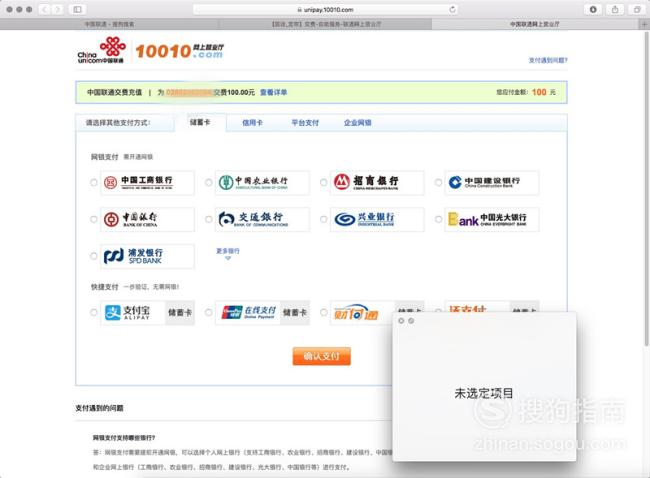The height and width of the screenshot is (478, 650).
Task: Click the 中国建设银行 bank logo
Action: coord(492,182)
